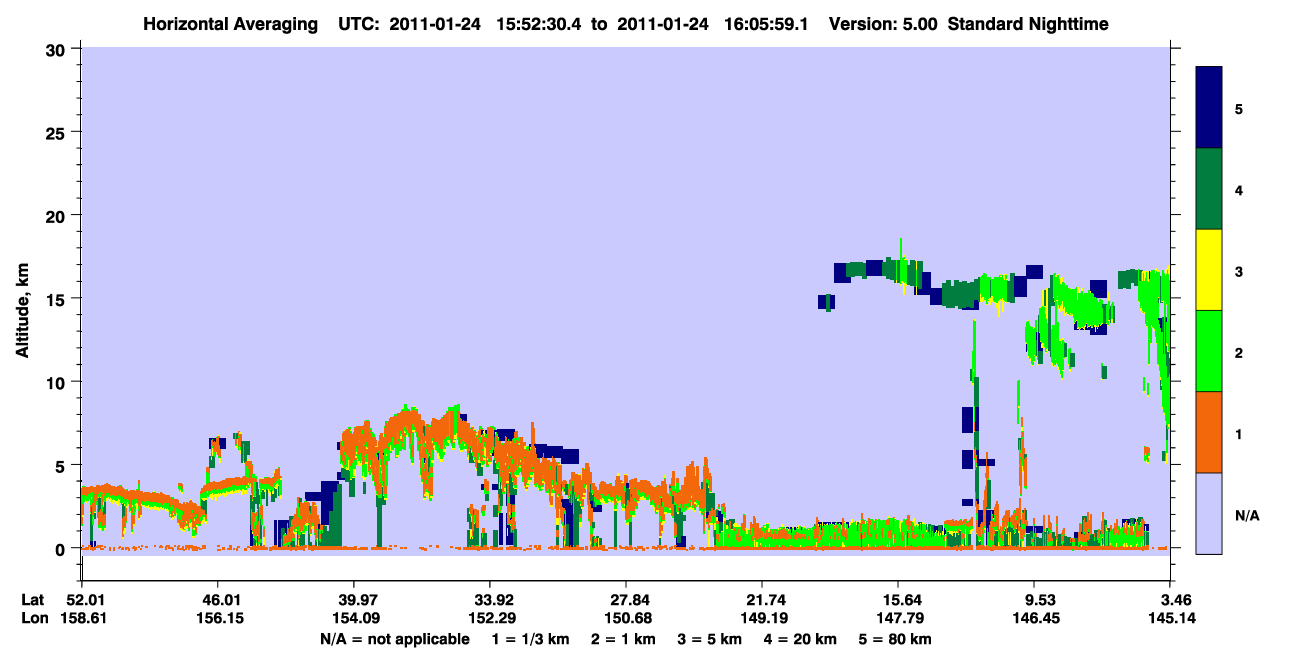Click the y-axis tick label 20
Viewport: 1300px width, 667px height.
pyautogui.click(x=58, y=216)
